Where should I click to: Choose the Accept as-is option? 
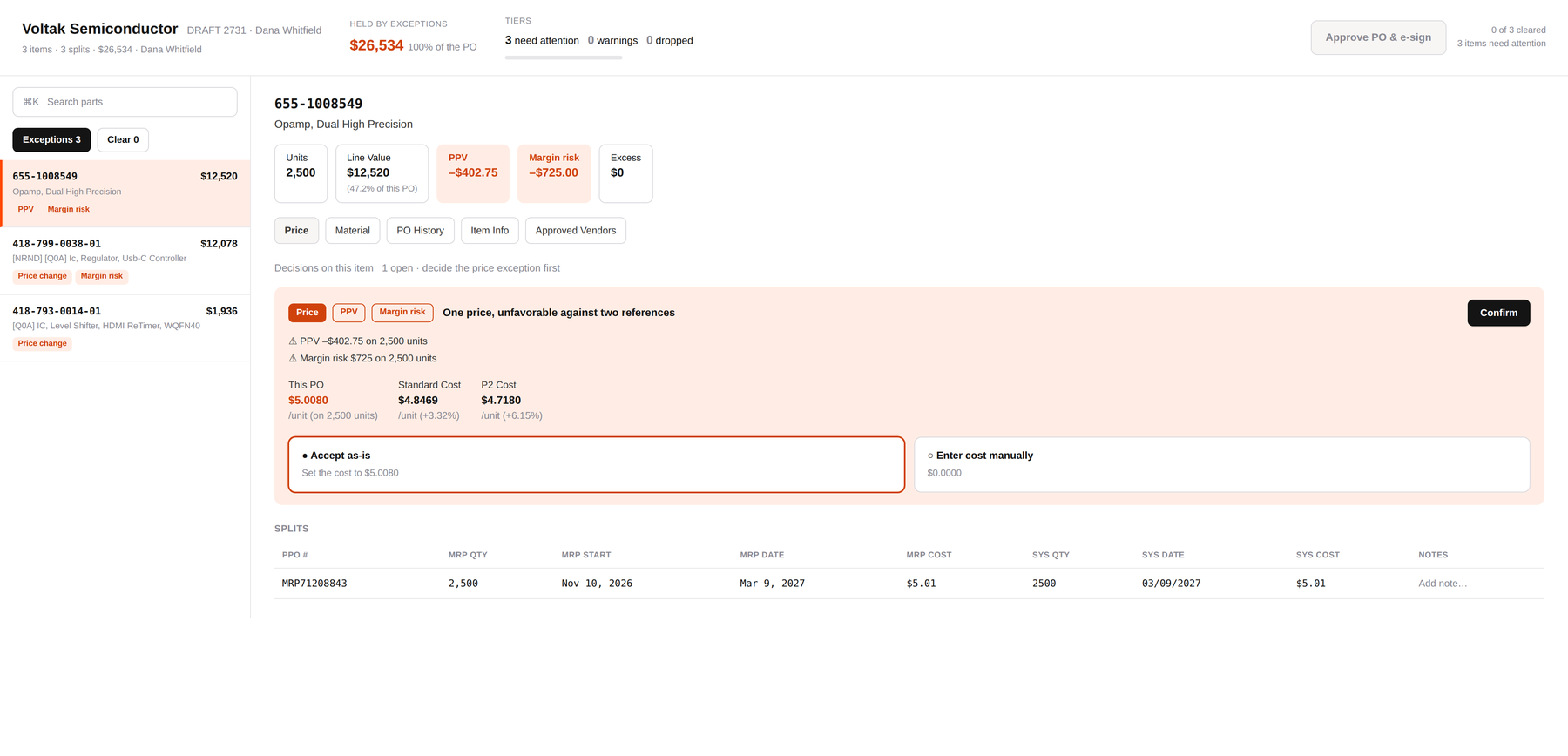click(596, 464)
